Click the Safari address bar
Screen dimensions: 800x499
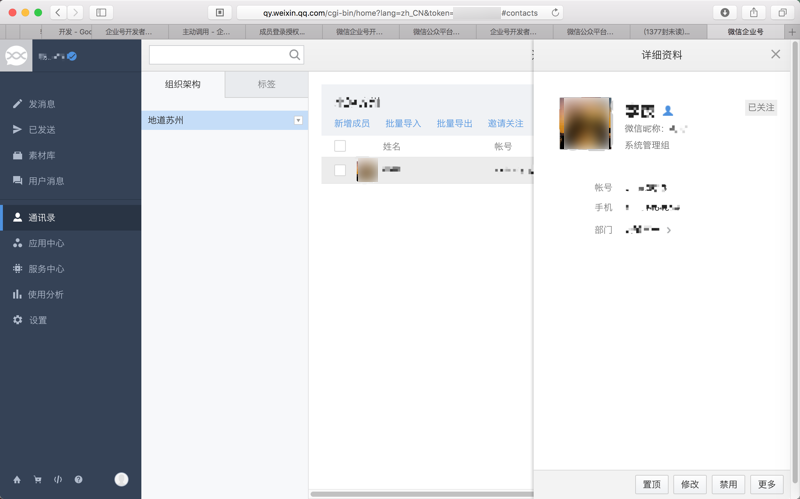(x=399, y=13)
